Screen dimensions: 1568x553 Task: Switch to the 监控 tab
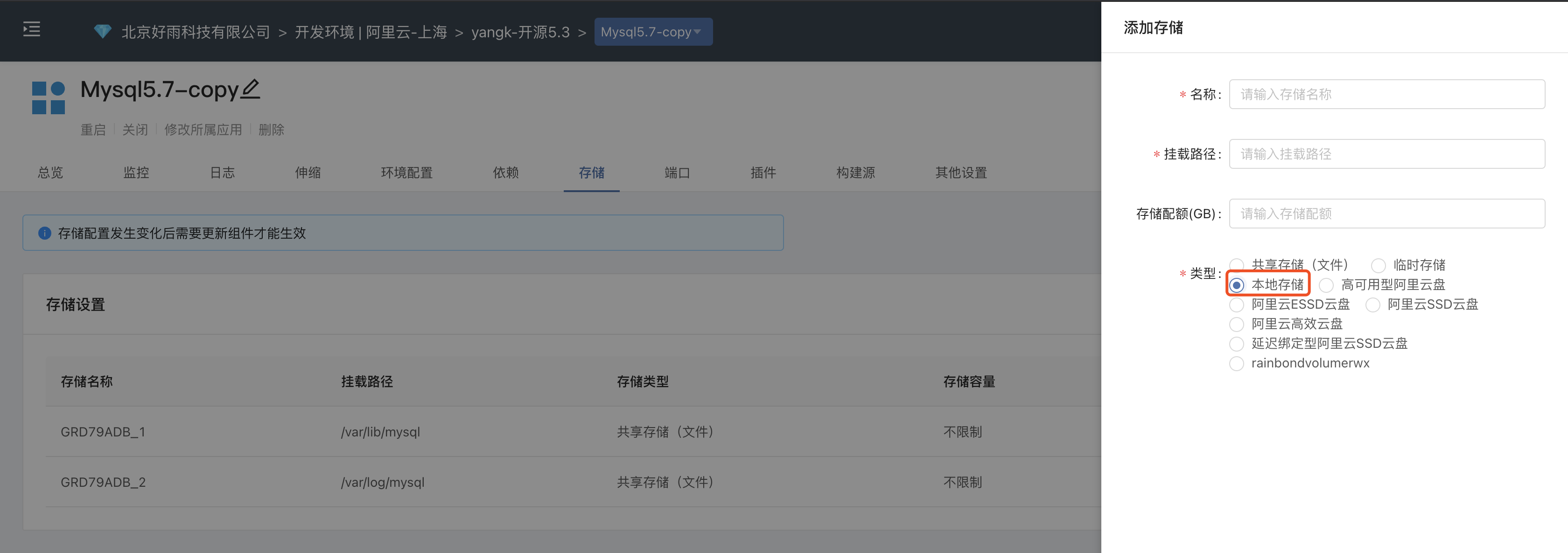[136, 173]
